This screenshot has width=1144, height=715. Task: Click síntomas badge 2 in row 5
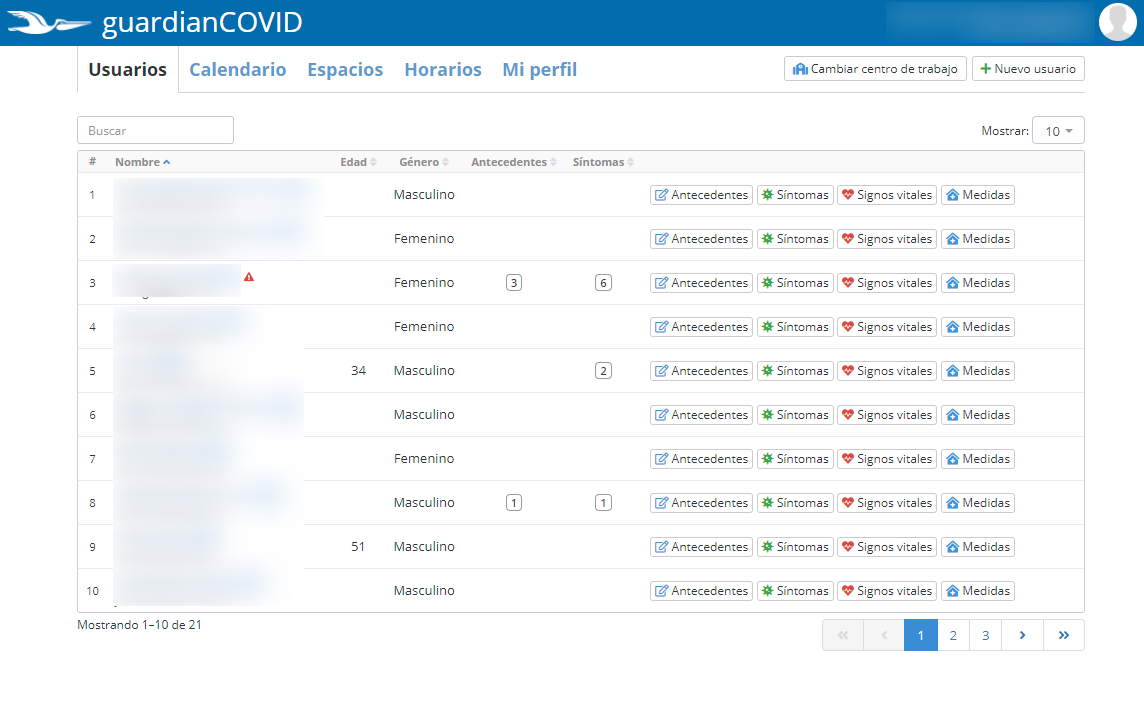[x=603, y=371]
